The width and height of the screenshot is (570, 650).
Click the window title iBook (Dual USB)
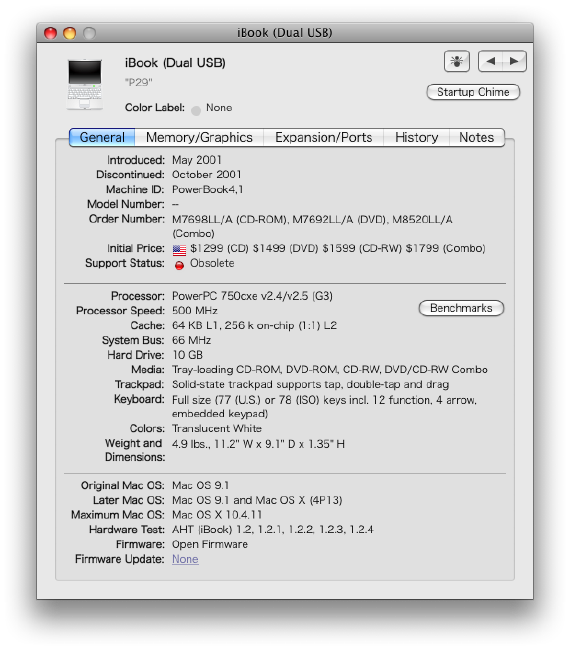pos(285,33)
